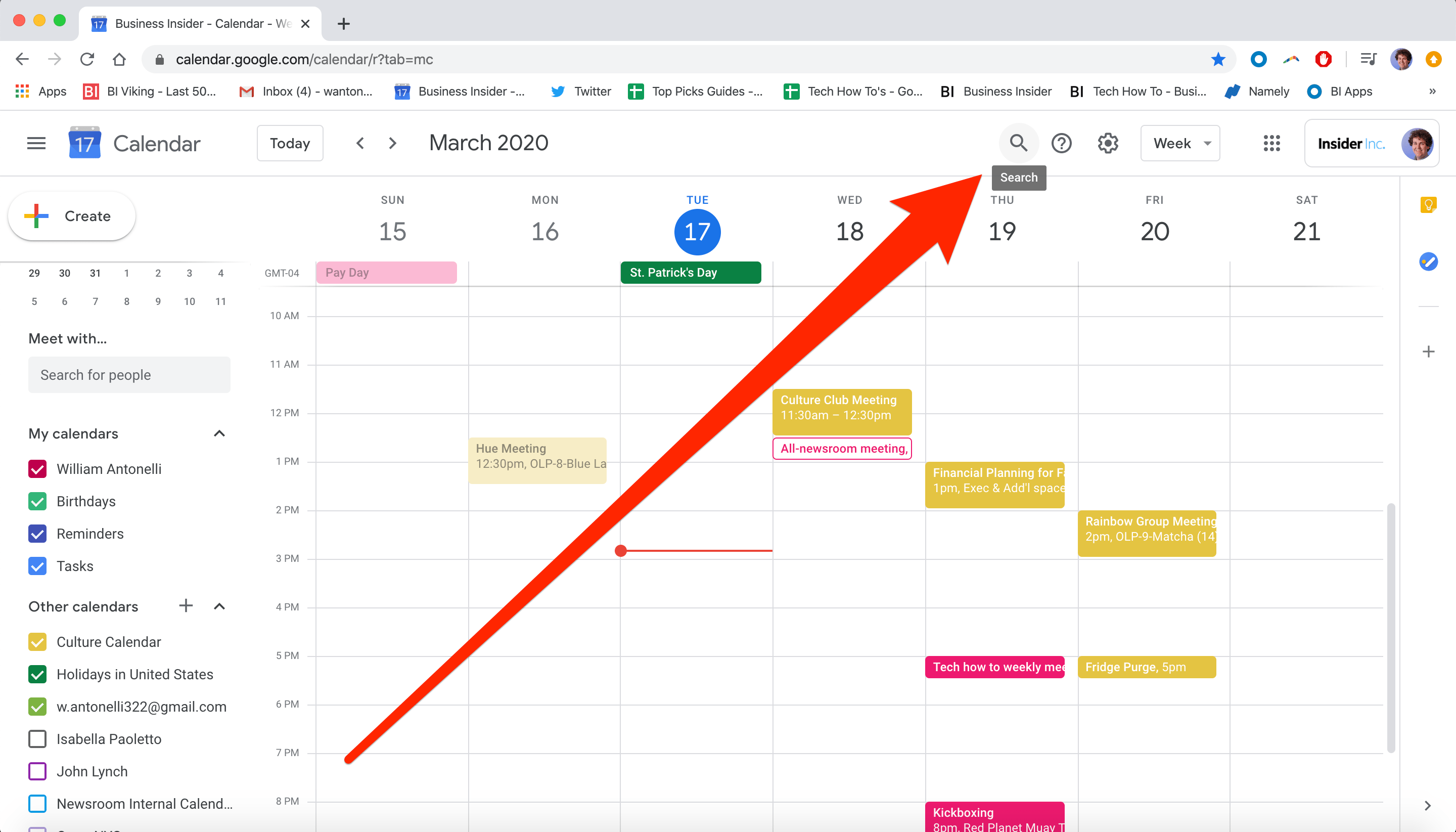Screen dimensions: 1456x832
Task: Uncheck Holidays in United States calendar
Action: [38, 674]
